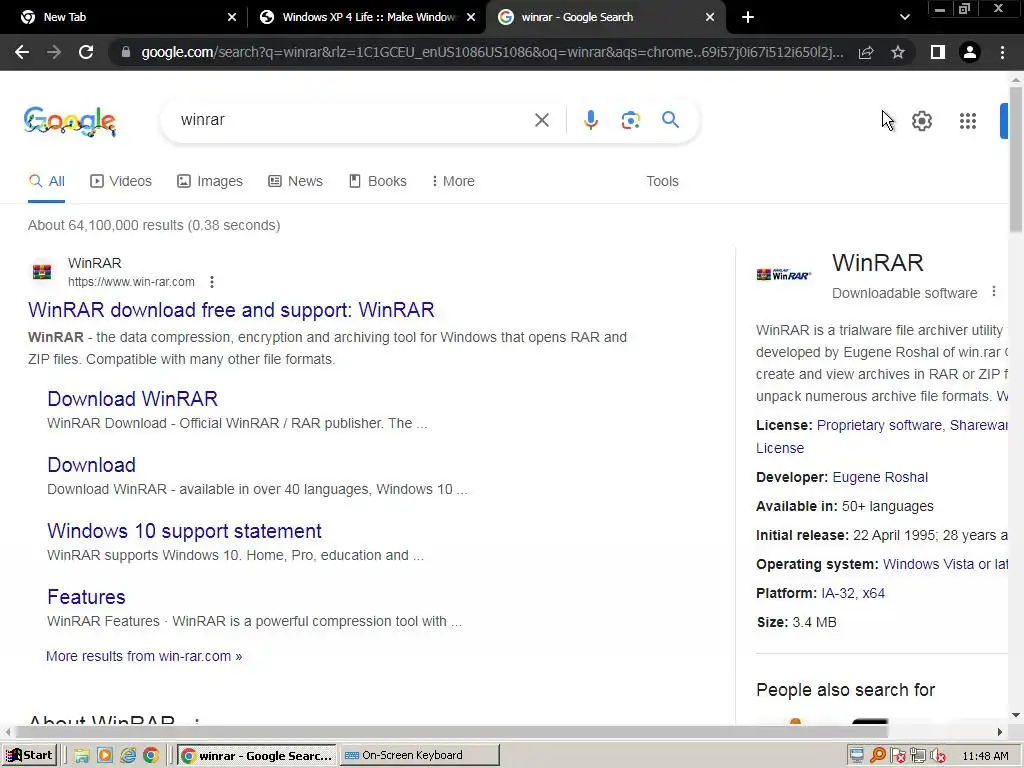
Task: Open the Windows 10 support statement link
Action: click(184, 531)
